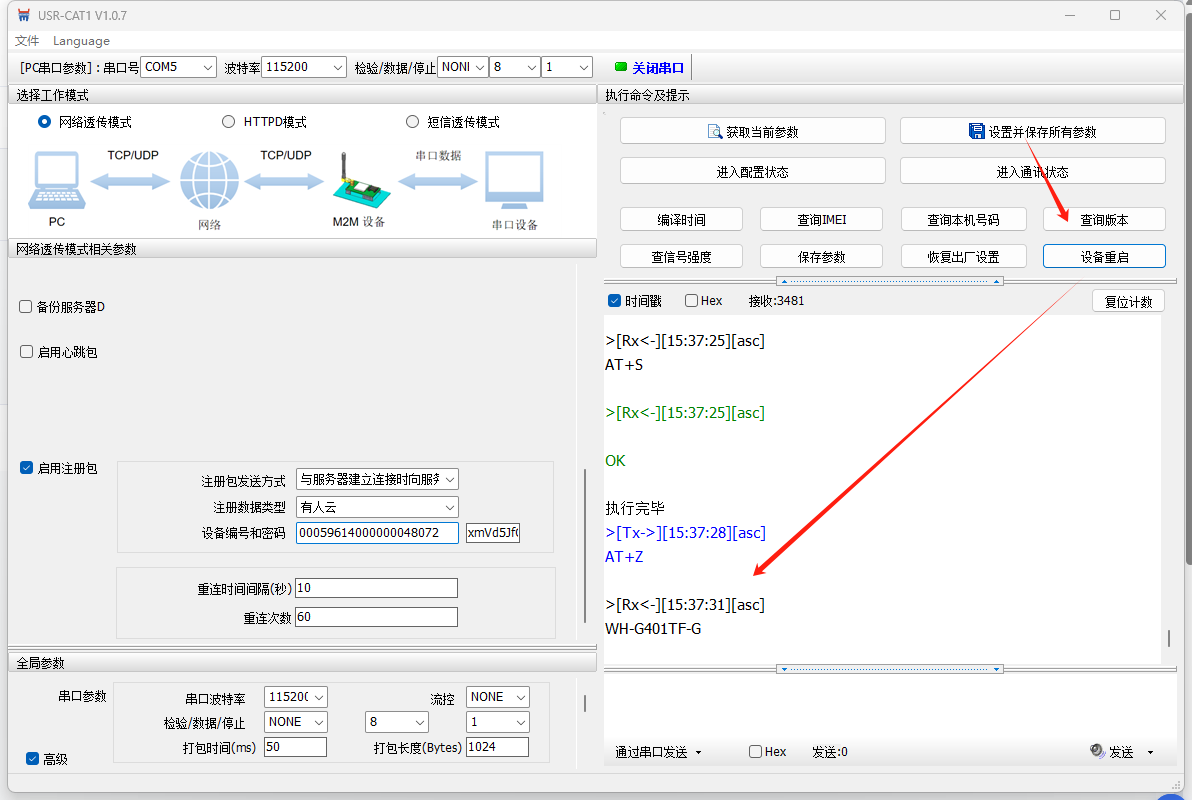The height and width of the screenshot is (800, 1192).
Task: Select 短信透传模式 radio button
Action: coord(412,122)
